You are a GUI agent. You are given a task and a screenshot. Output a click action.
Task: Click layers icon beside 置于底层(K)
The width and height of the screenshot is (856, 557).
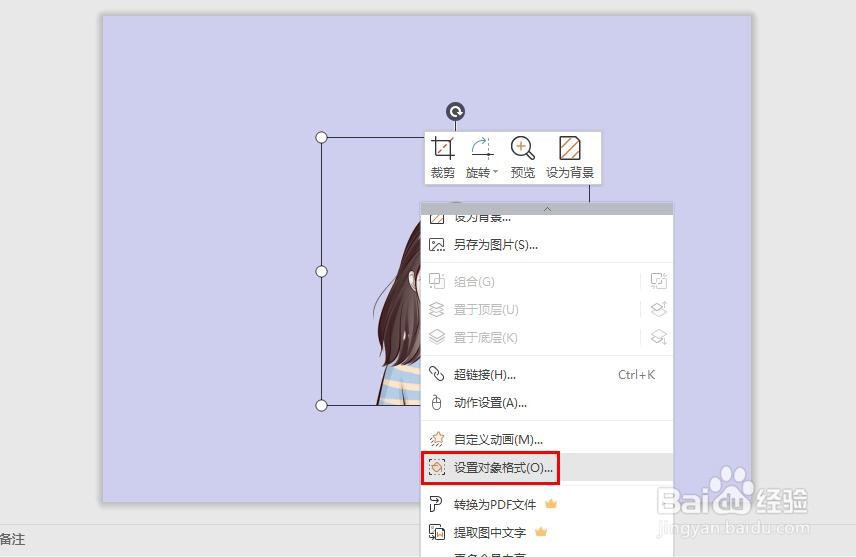pyautogui.click(x=437, y=337)
